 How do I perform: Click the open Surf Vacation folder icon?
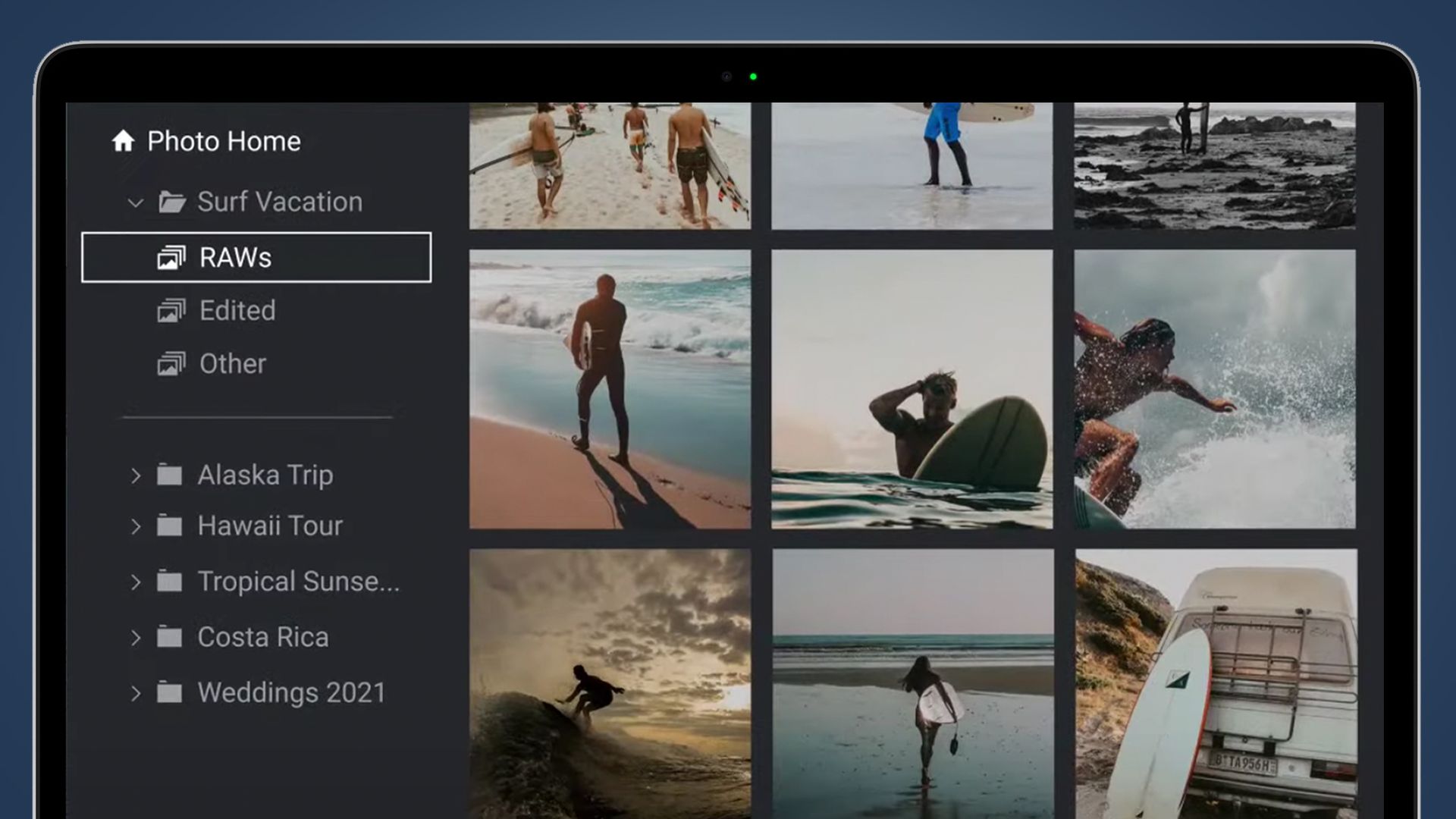[x=174, y=201]
